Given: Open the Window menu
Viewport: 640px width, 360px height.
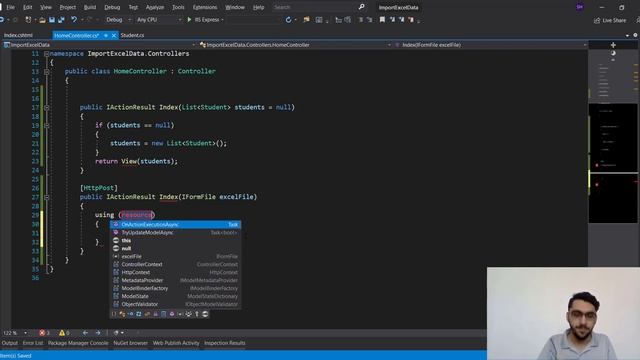Looking at the screenshot, I should (235, 7).
